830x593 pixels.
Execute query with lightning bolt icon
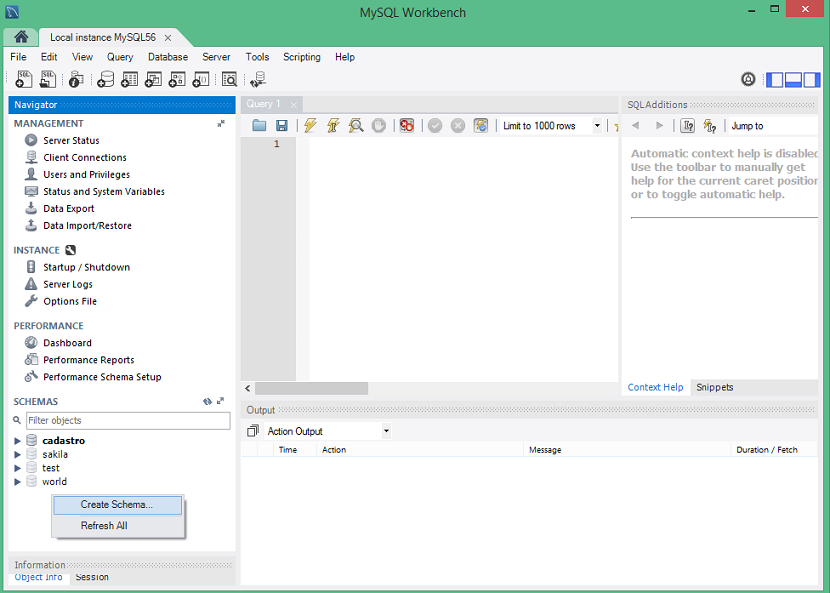(x=310, y=125)
